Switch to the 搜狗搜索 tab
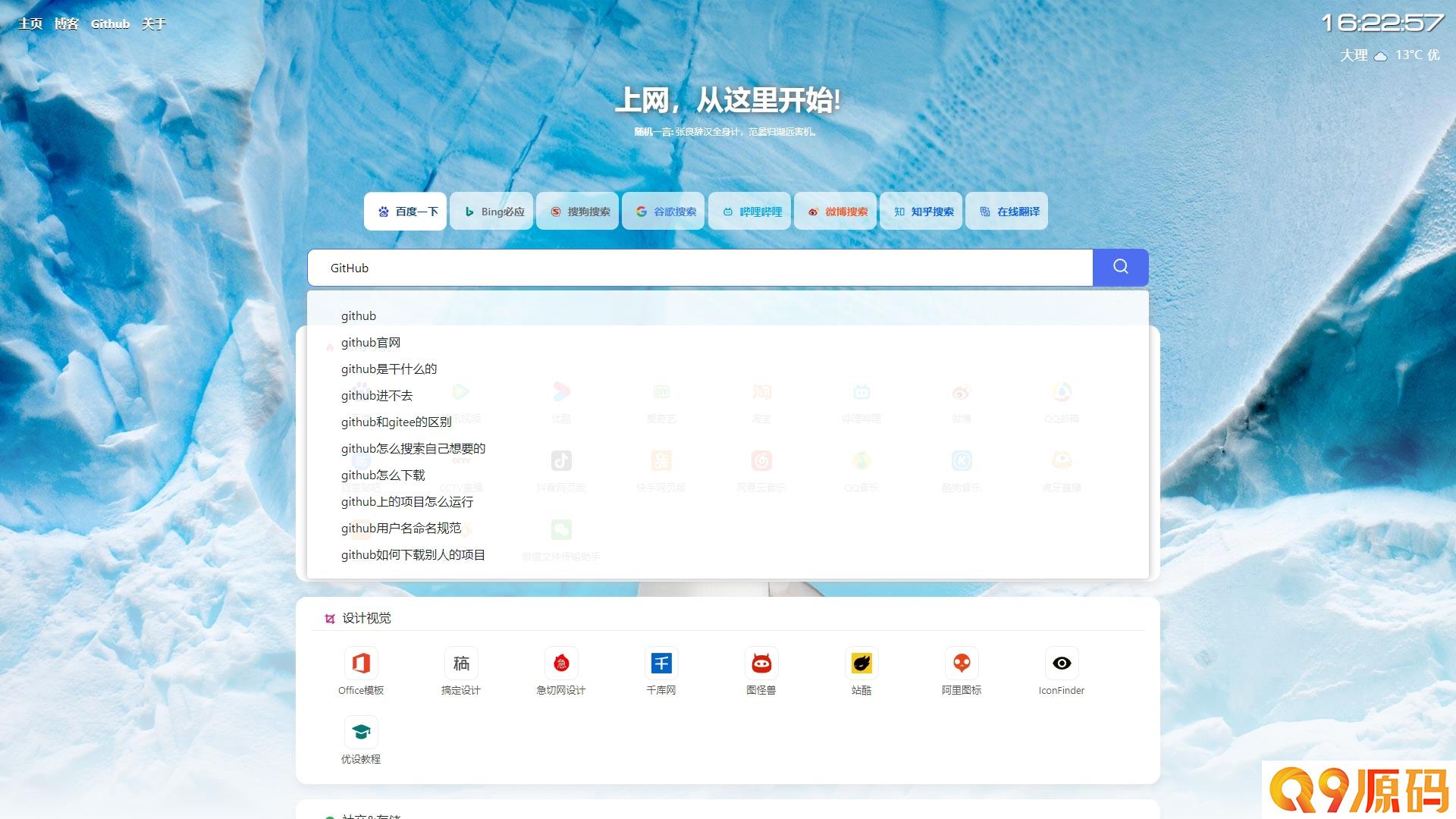Viewport: 1456px width, 819px height. click(578, 212)
